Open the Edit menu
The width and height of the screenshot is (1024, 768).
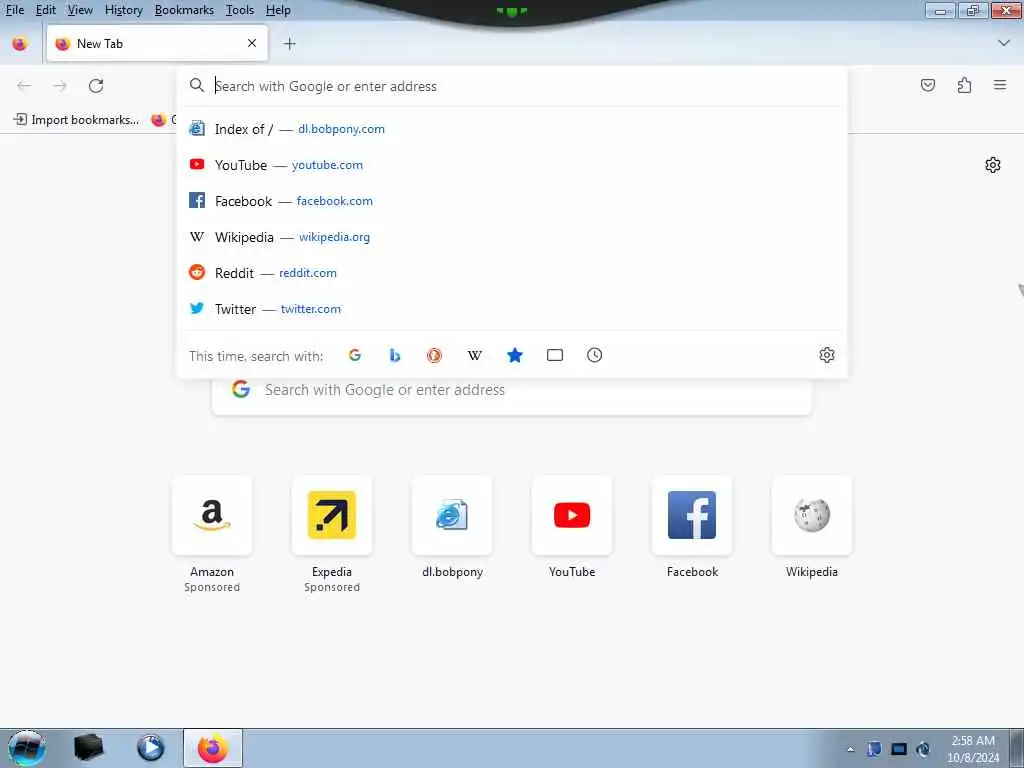[x=46, y=10]
